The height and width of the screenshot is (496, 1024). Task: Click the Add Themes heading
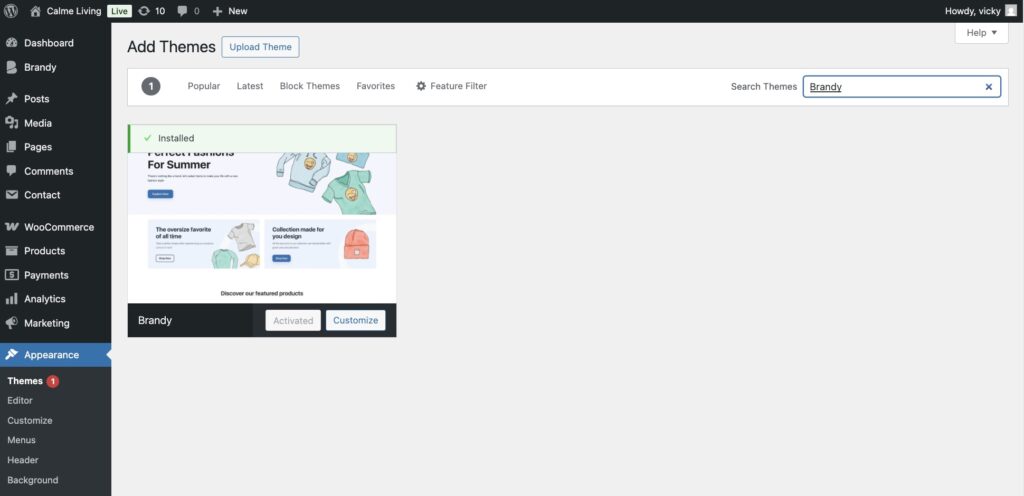pyautogui.click(x=171, y=47)
